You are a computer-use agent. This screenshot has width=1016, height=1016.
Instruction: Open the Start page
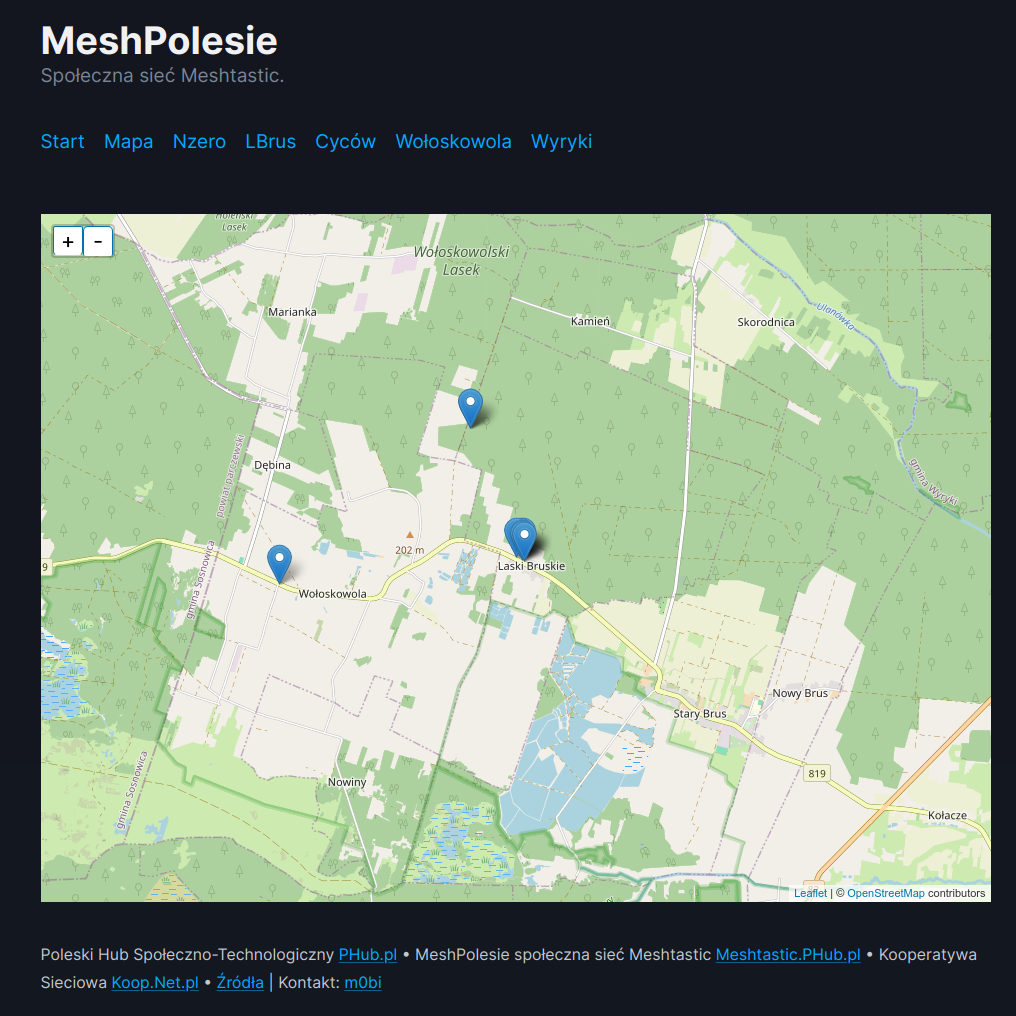coord(62,141)
